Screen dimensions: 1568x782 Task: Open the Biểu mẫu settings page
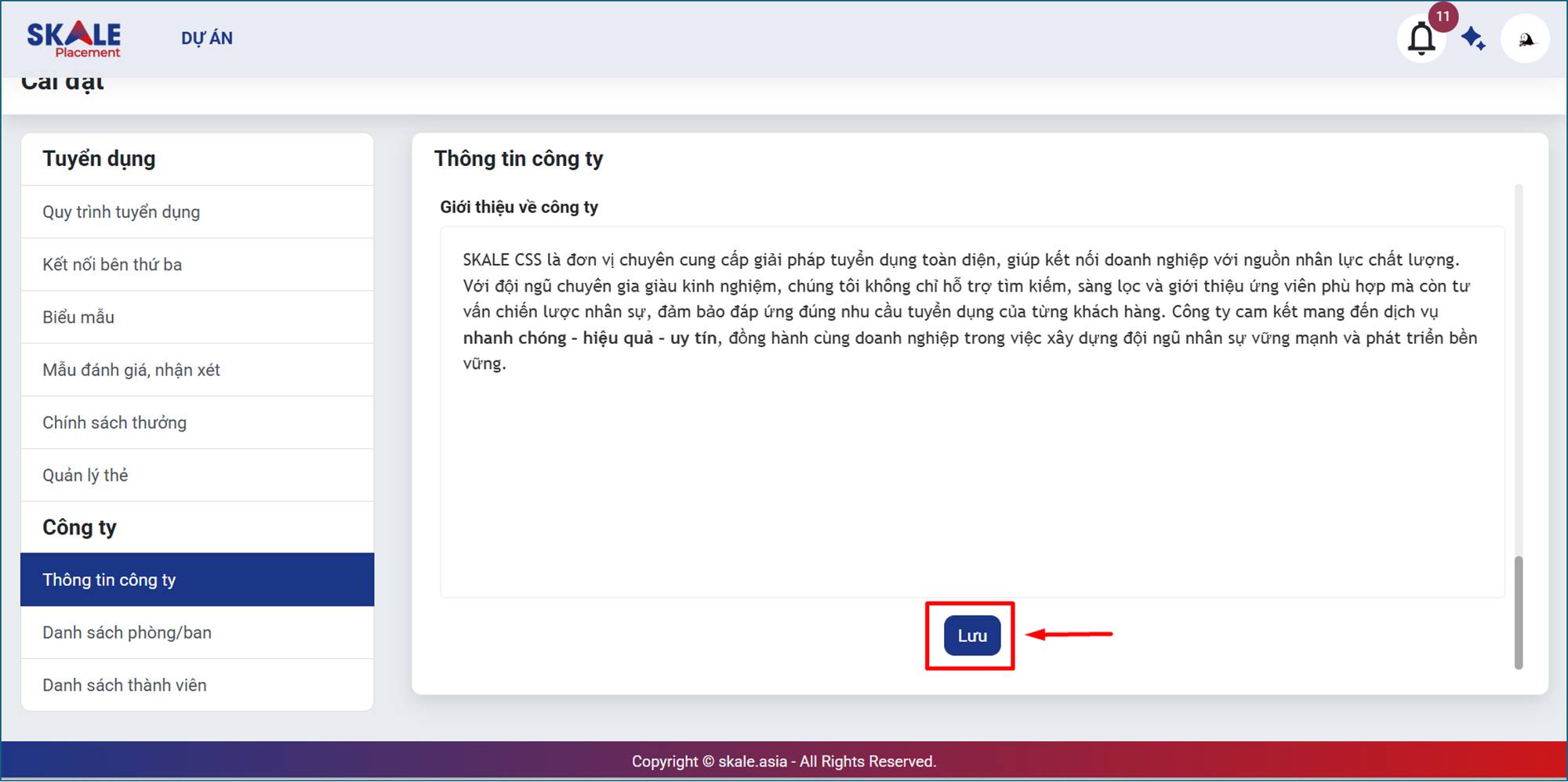[78, 317]
